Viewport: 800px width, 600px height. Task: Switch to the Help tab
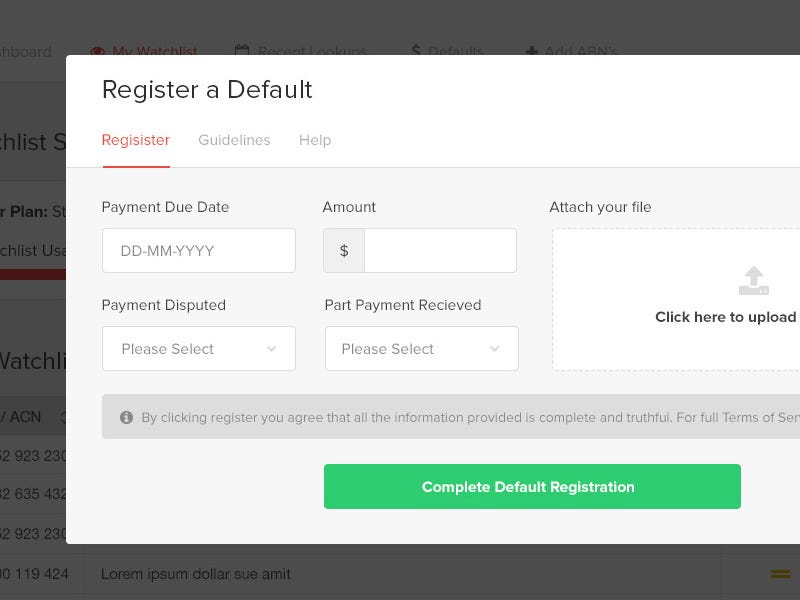(315, 140)
